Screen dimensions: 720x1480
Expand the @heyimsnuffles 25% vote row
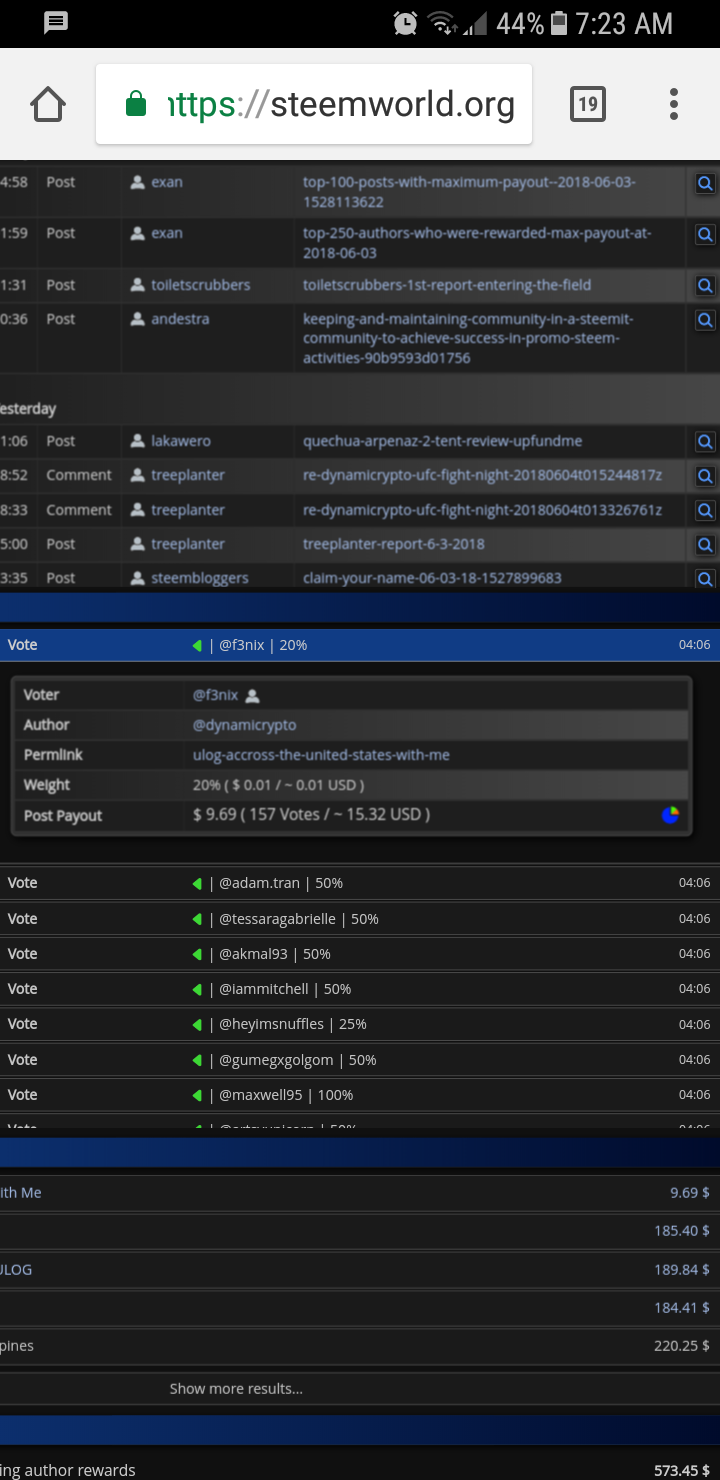pos(360,1024)
